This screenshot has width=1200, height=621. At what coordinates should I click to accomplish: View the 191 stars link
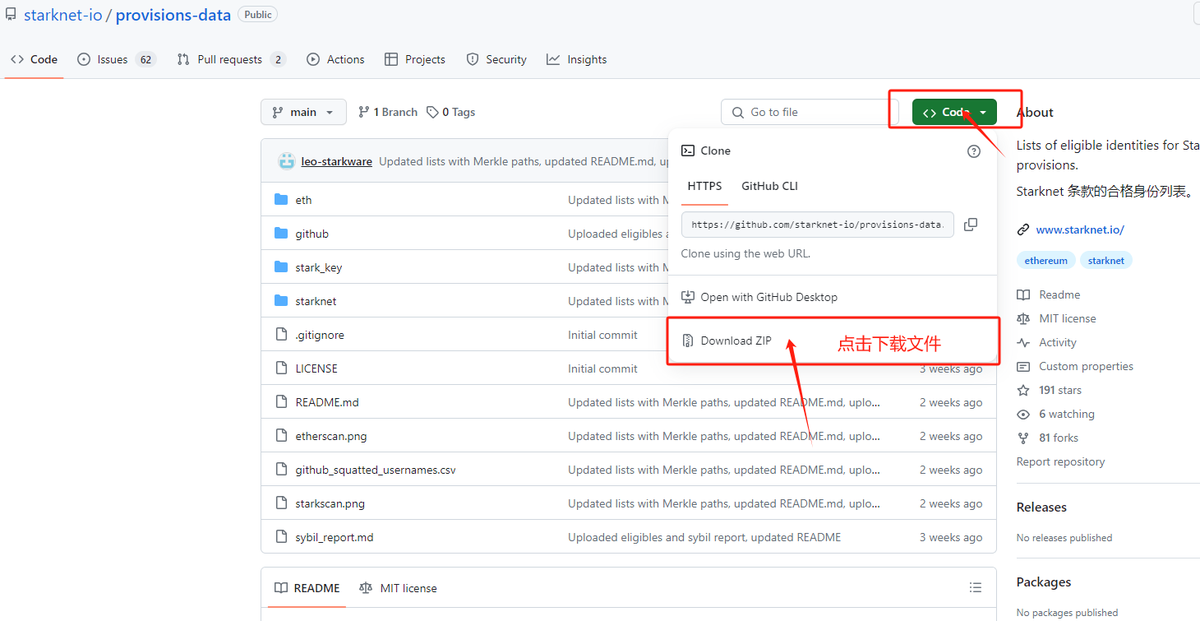click(x=1060, y=390)
